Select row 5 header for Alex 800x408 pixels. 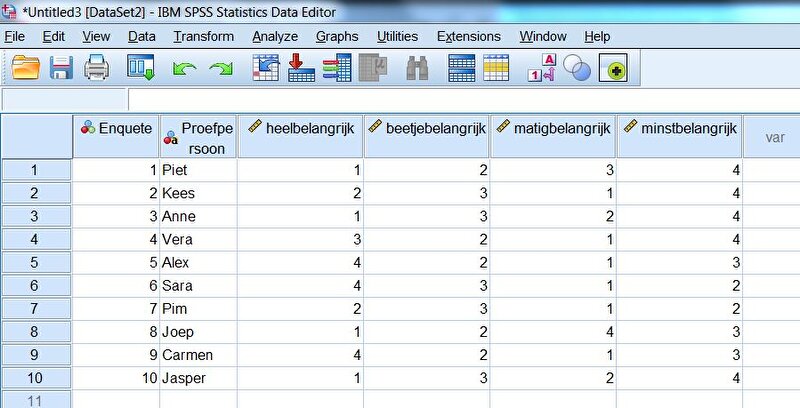click(x=36, y=262)
